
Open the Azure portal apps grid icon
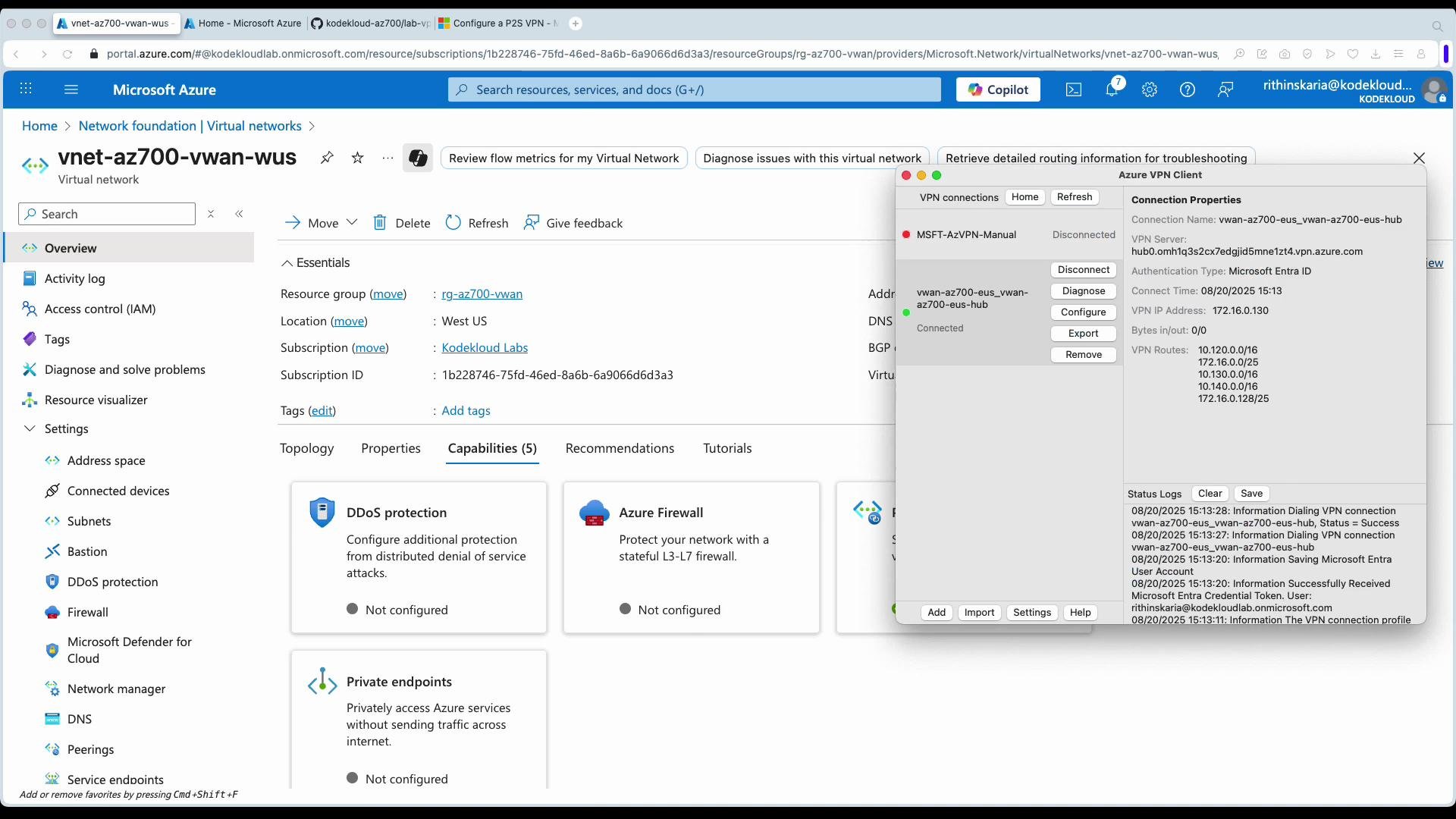[26, 89]
